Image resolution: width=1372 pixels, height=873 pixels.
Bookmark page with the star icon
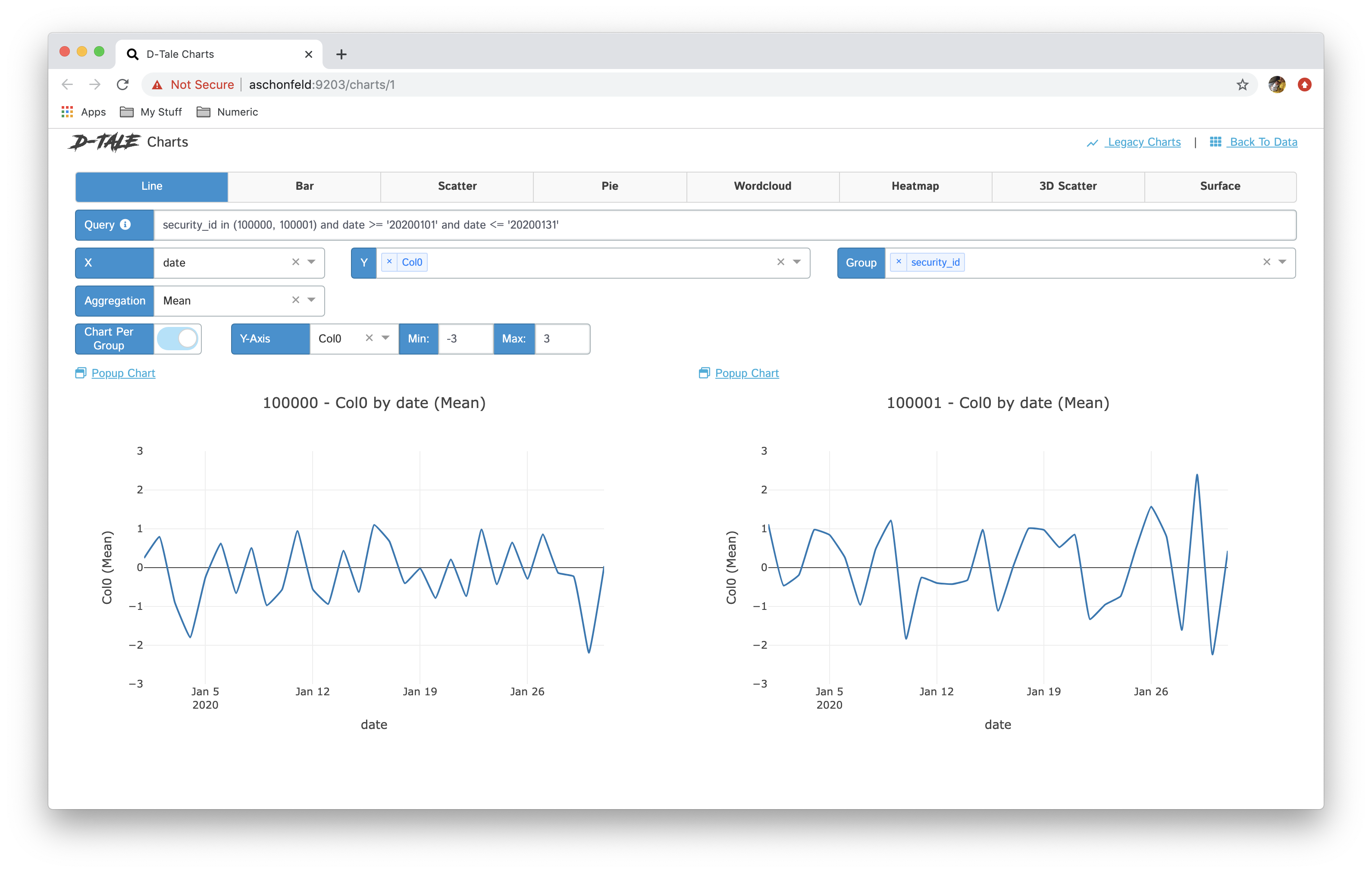(1242, 85)
